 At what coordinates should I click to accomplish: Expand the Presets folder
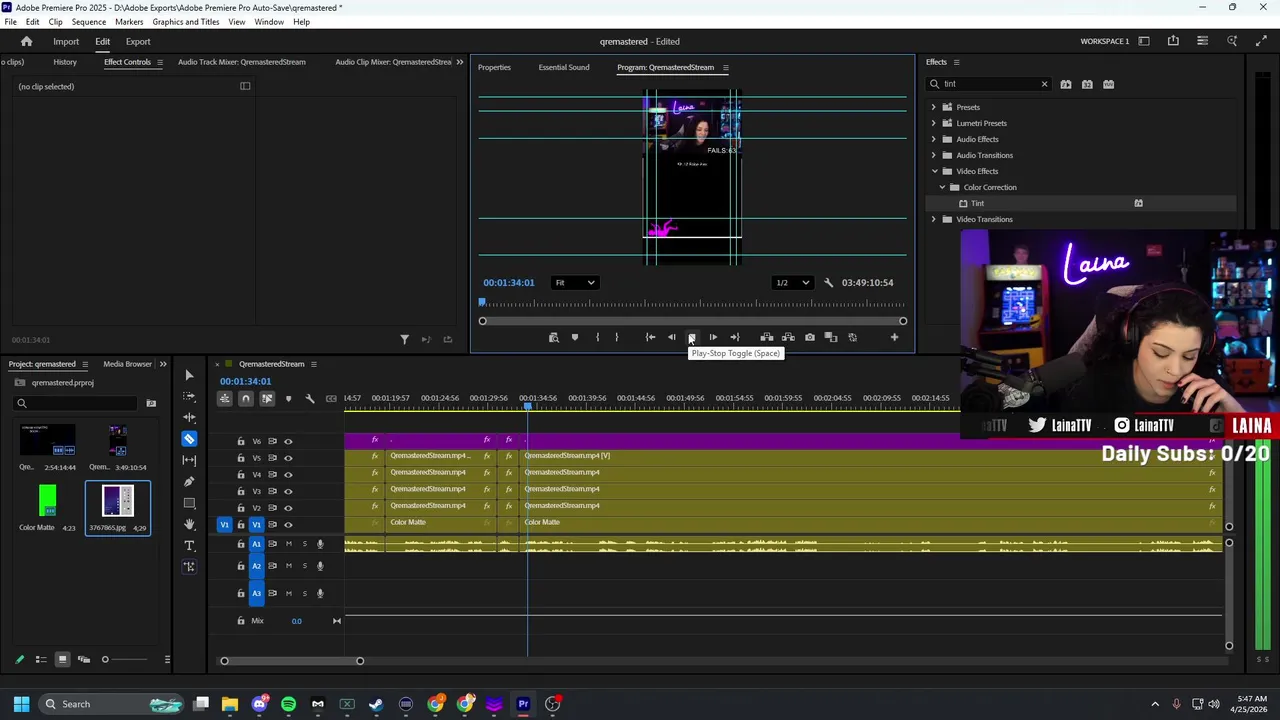[x=934, y=107]
